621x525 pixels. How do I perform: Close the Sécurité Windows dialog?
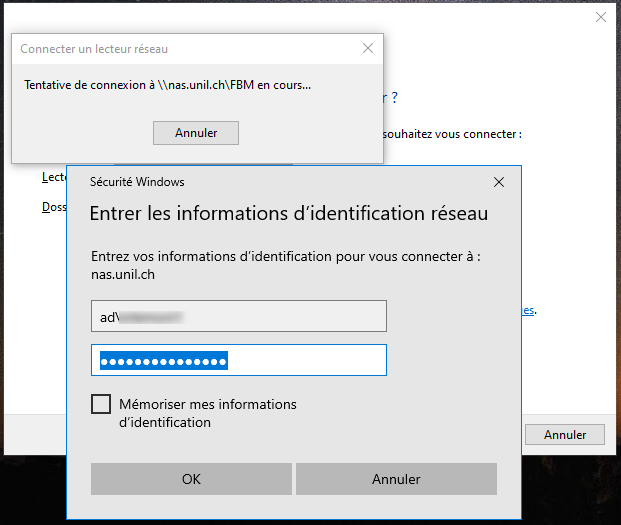499,182
